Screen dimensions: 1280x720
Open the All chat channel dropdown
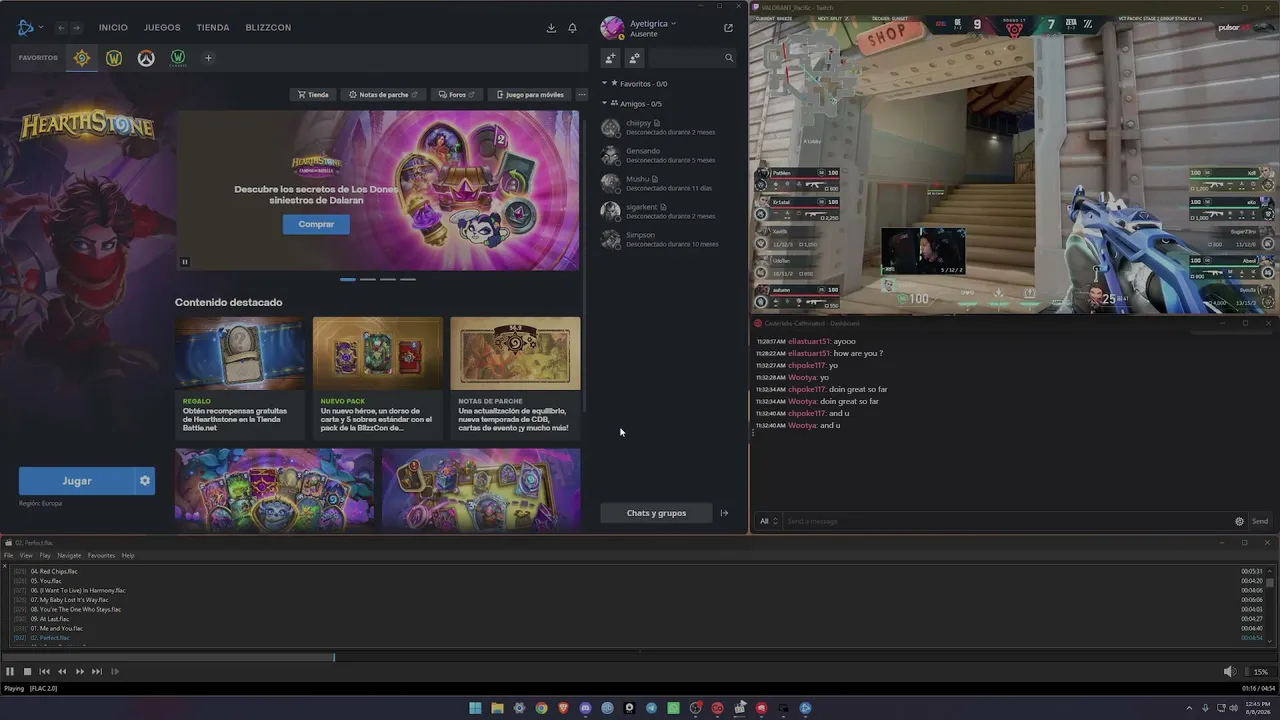pyautogui.click(x=768, y=521)
